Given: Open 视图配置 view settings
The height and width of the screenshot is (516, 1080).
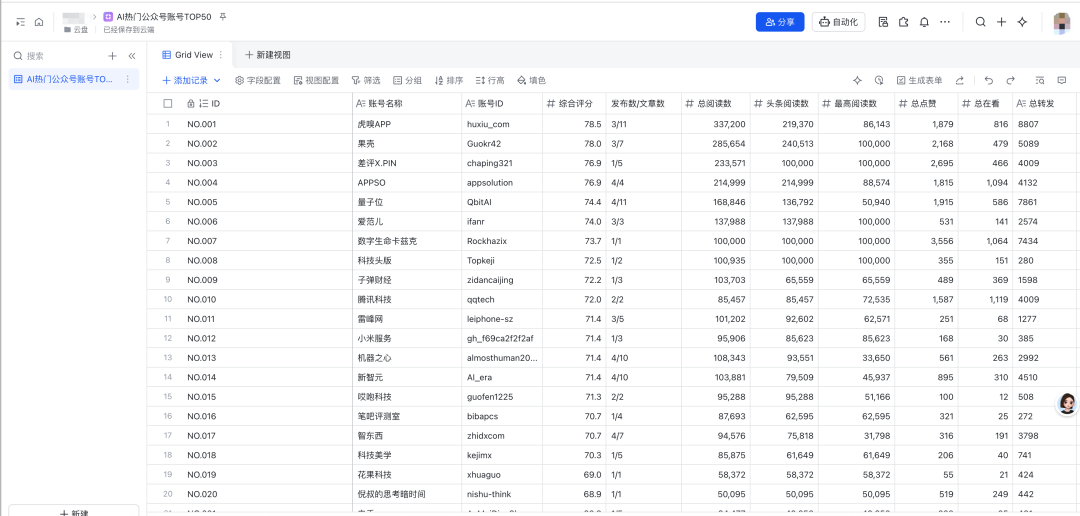Looking at the screenshot, I should coord(316,81).
